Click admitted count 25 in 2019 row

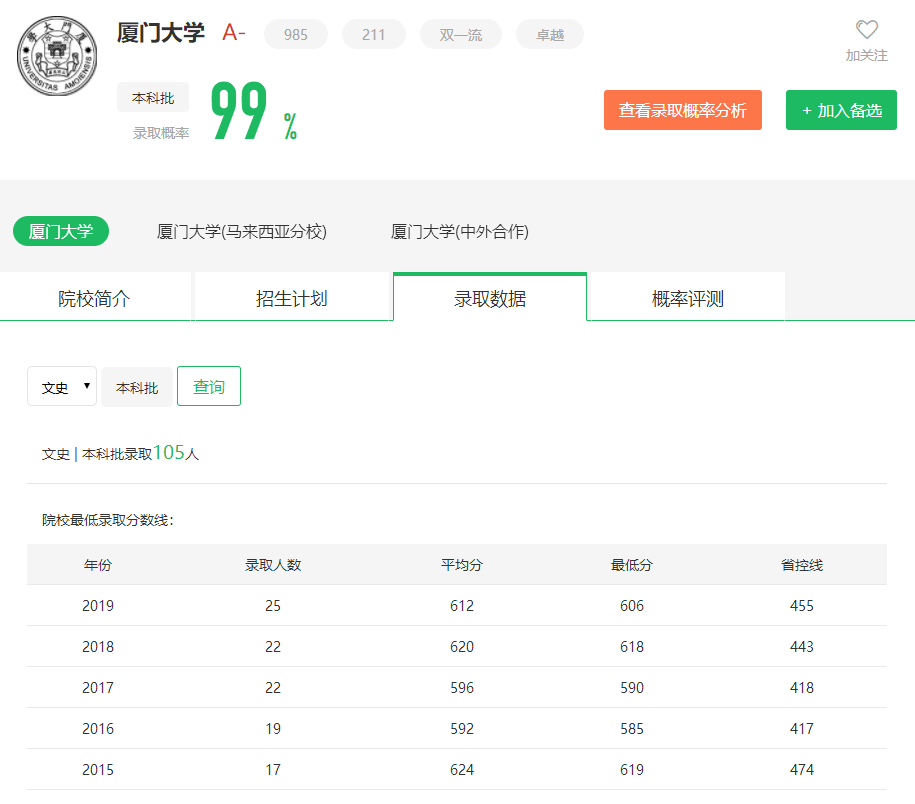273,606
